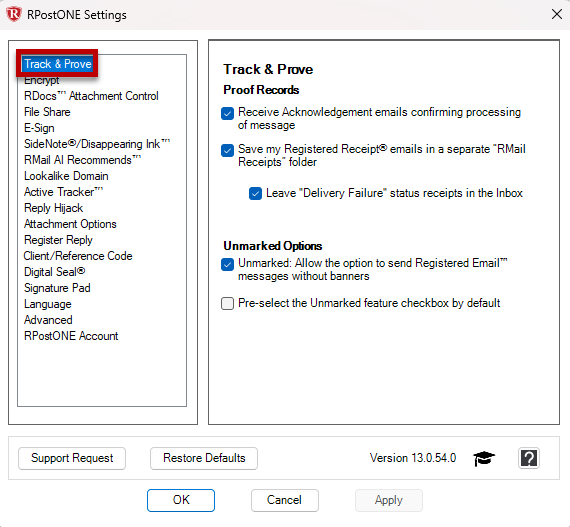Viewport: 570px width, 527px height.
Task: Toggle Unmarked option to send without banners
Action: pyautogui.click(x=228, y=264)
